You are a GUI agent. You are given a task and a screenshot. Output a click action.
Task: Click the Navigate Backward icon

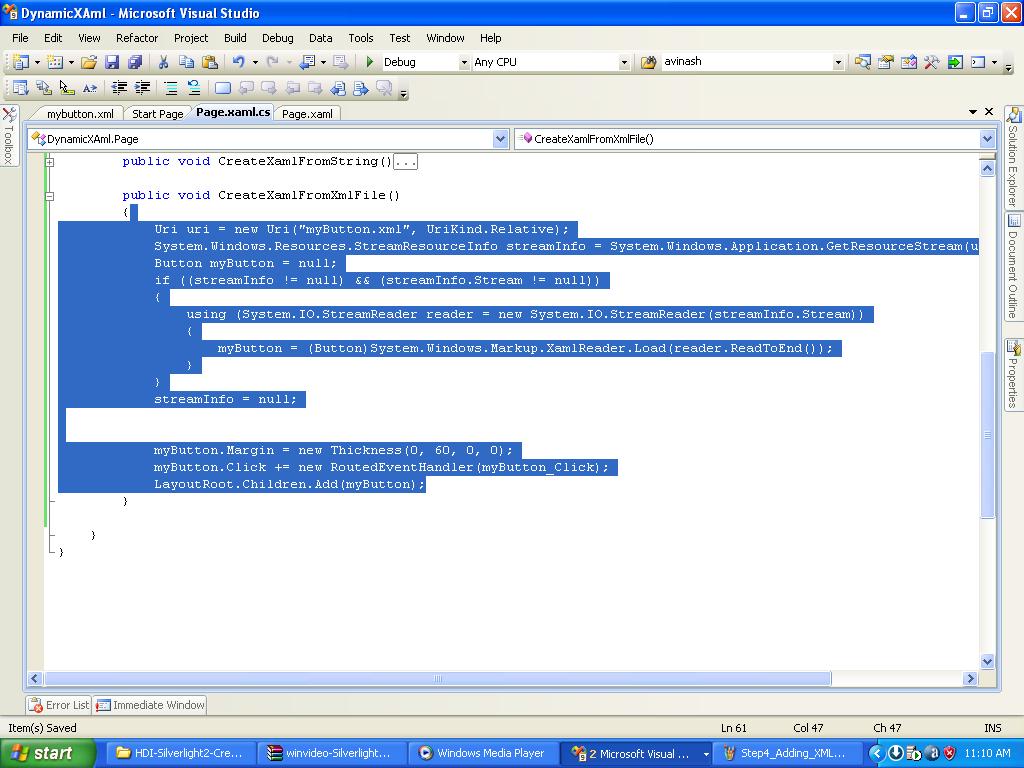pos(307,62)
